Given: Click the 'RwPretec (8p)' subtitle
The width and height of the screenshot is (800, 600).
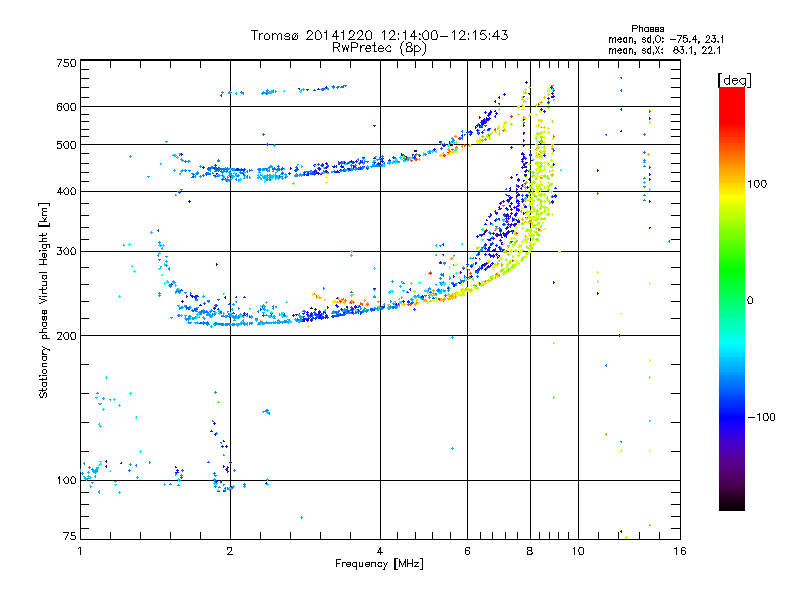Looking at the screenshot, I should 379,48.
